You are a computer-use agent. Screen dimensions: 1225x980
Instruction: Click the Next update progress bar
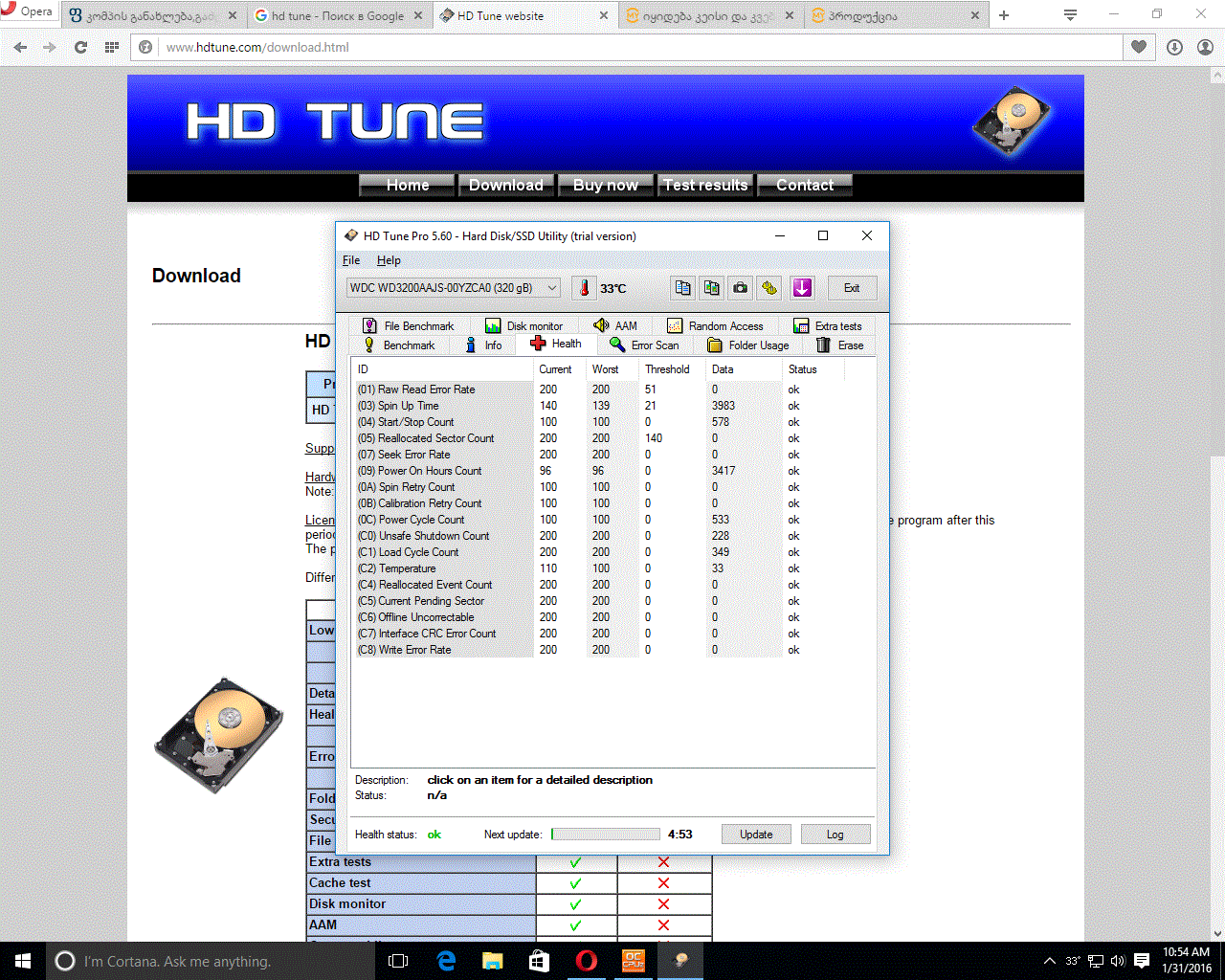[x=606, y=835]
